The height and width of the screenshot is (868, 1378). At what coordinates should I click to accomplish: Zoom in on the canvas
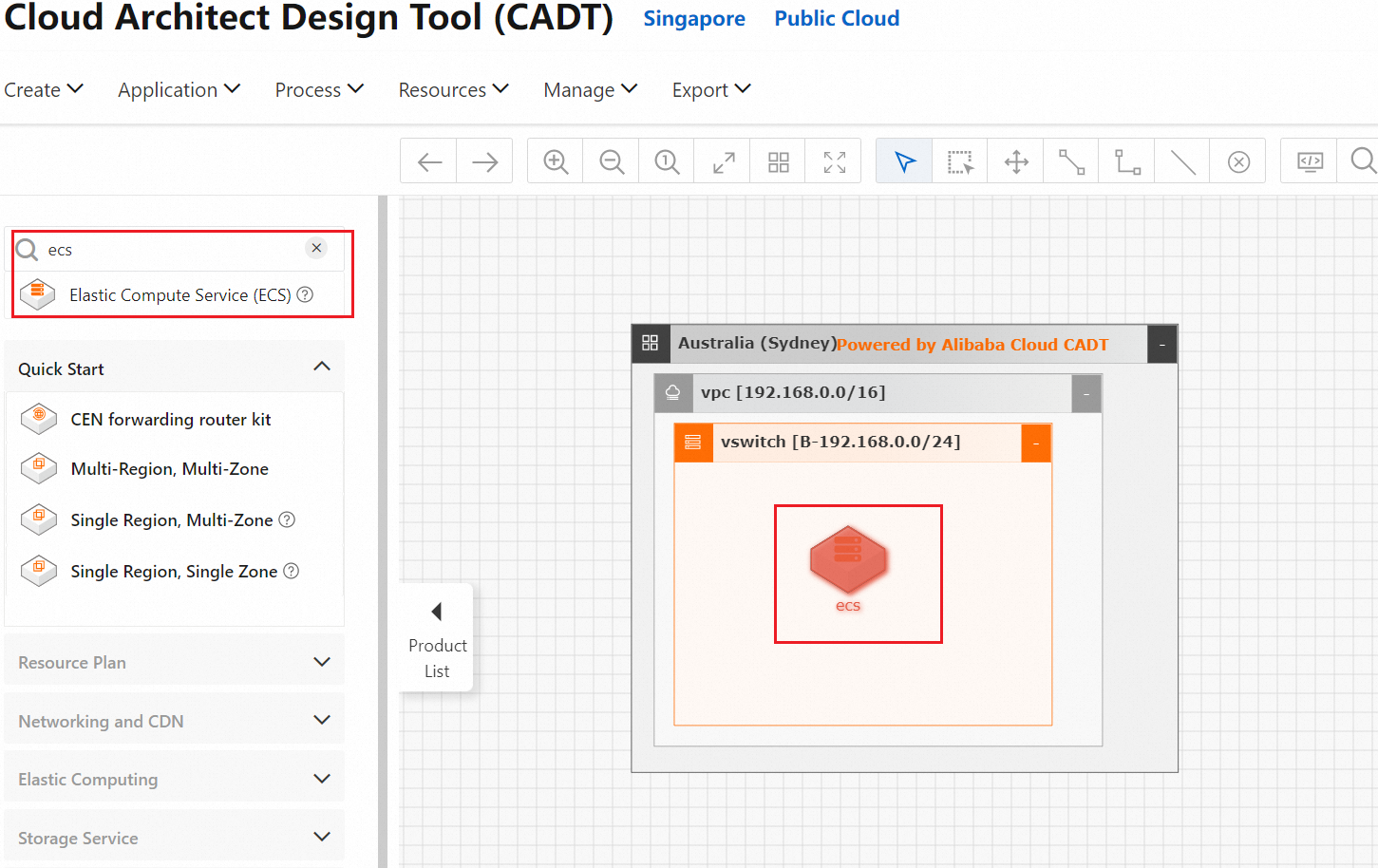[x=556, y=161]
